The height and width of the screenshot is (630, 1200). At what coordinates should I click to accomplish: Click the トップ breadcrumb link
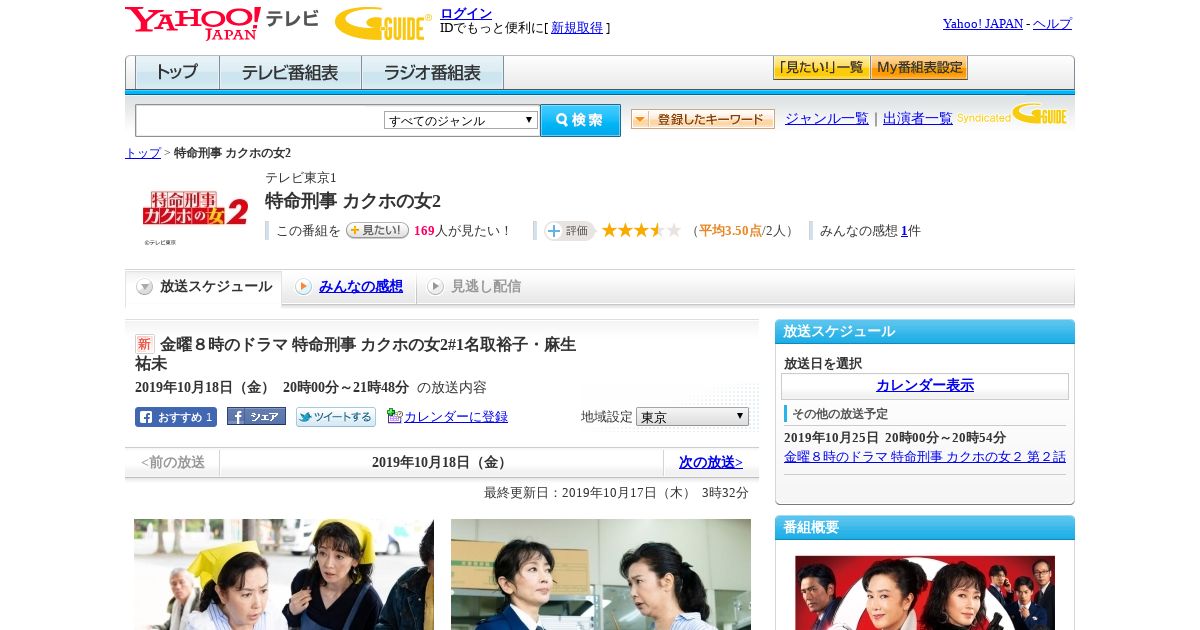tap(143, 153)
